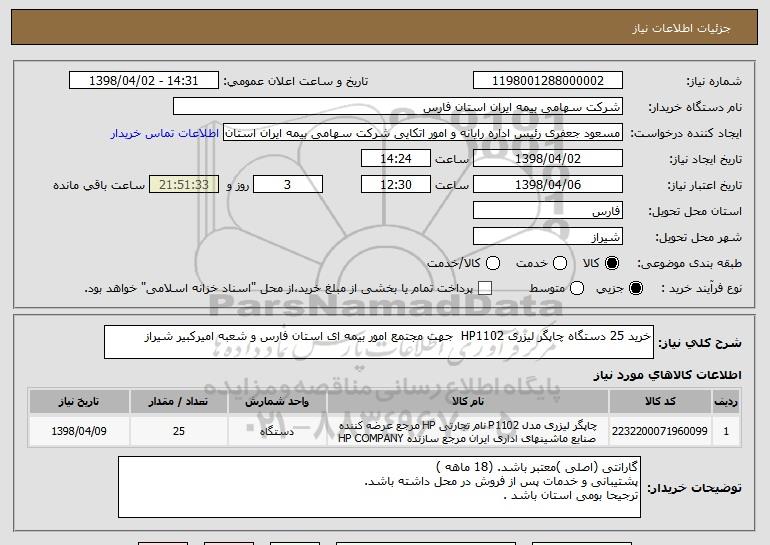The image size is (770, 545).
Task: Click the request creator name field
Action: point(423,133)
